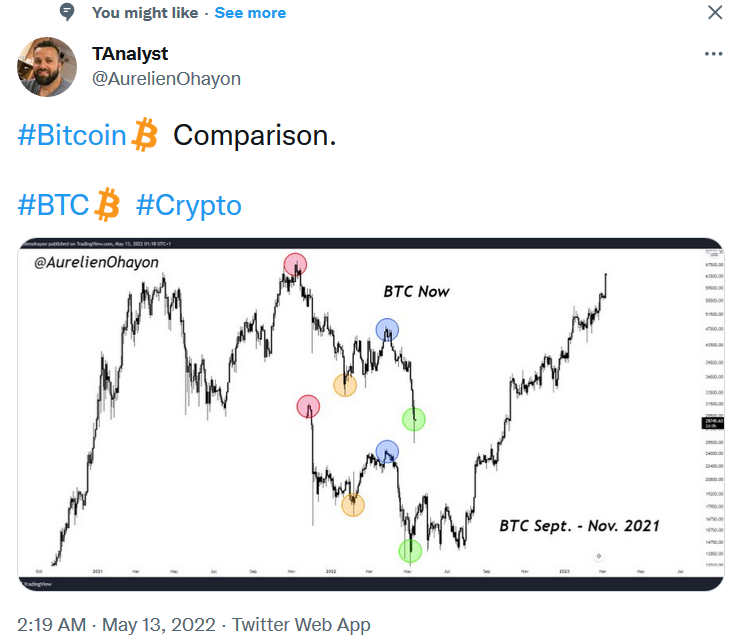Open the #Bitcoin hashtag

(x=72, y=135)
